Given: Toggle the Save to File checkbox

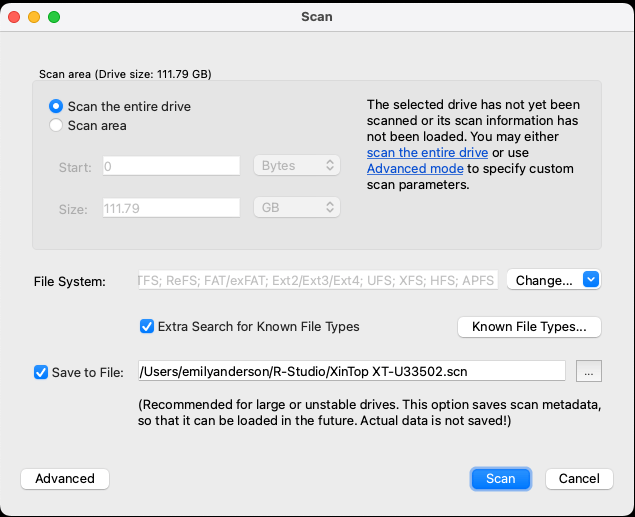Looking at the screenshot, I should click(x=41, y=372).
